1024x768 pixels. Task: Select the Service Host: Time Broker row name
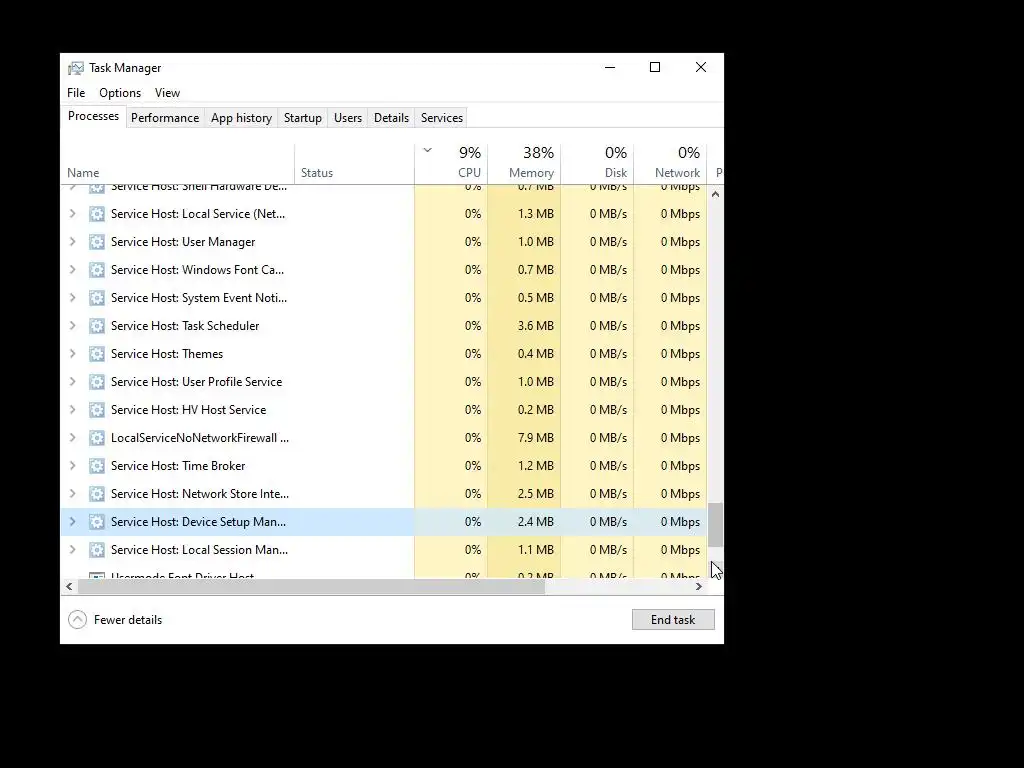click(x=178, y=466)
